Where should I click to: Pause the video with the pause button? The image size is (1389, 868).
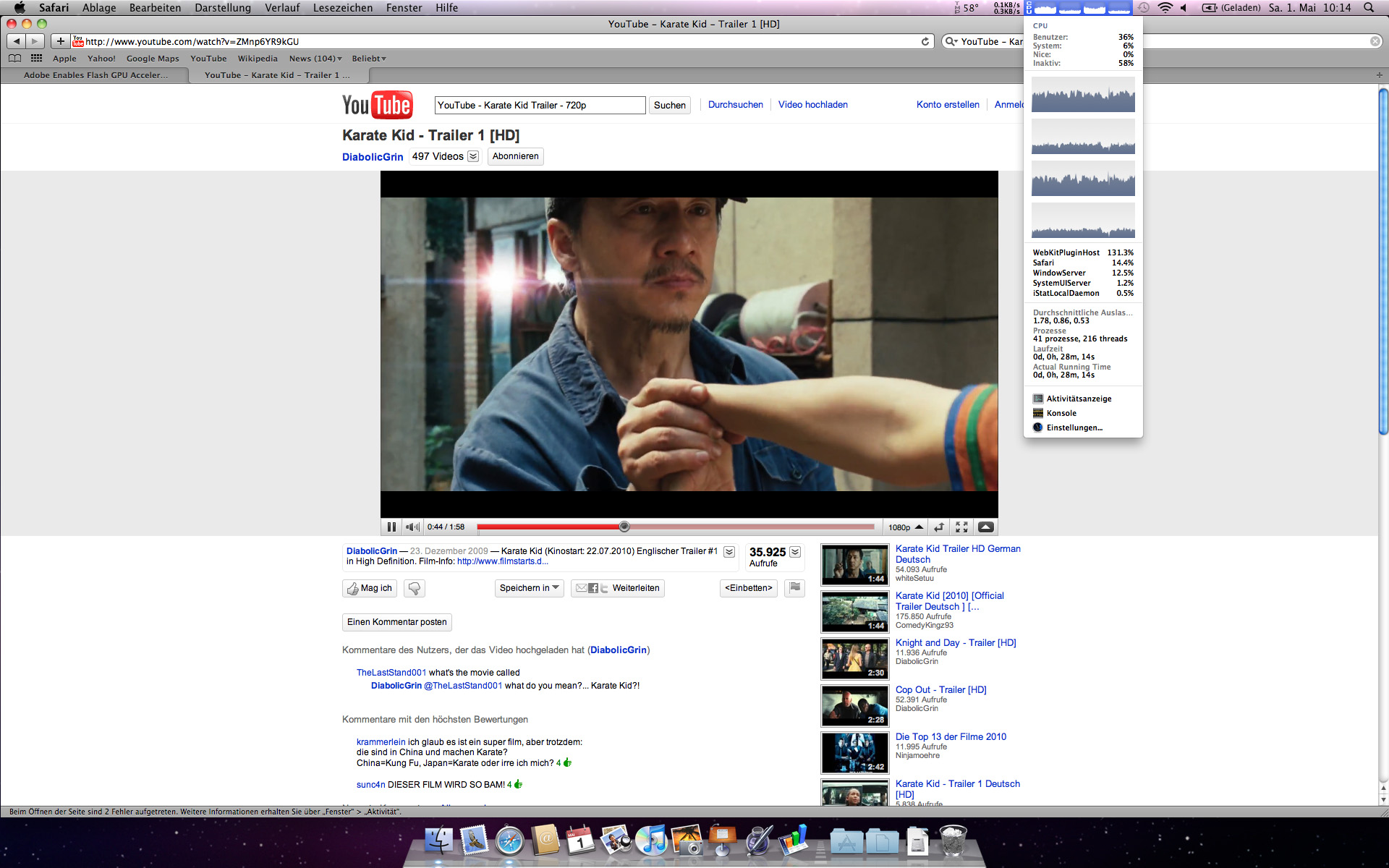point(391,527)
